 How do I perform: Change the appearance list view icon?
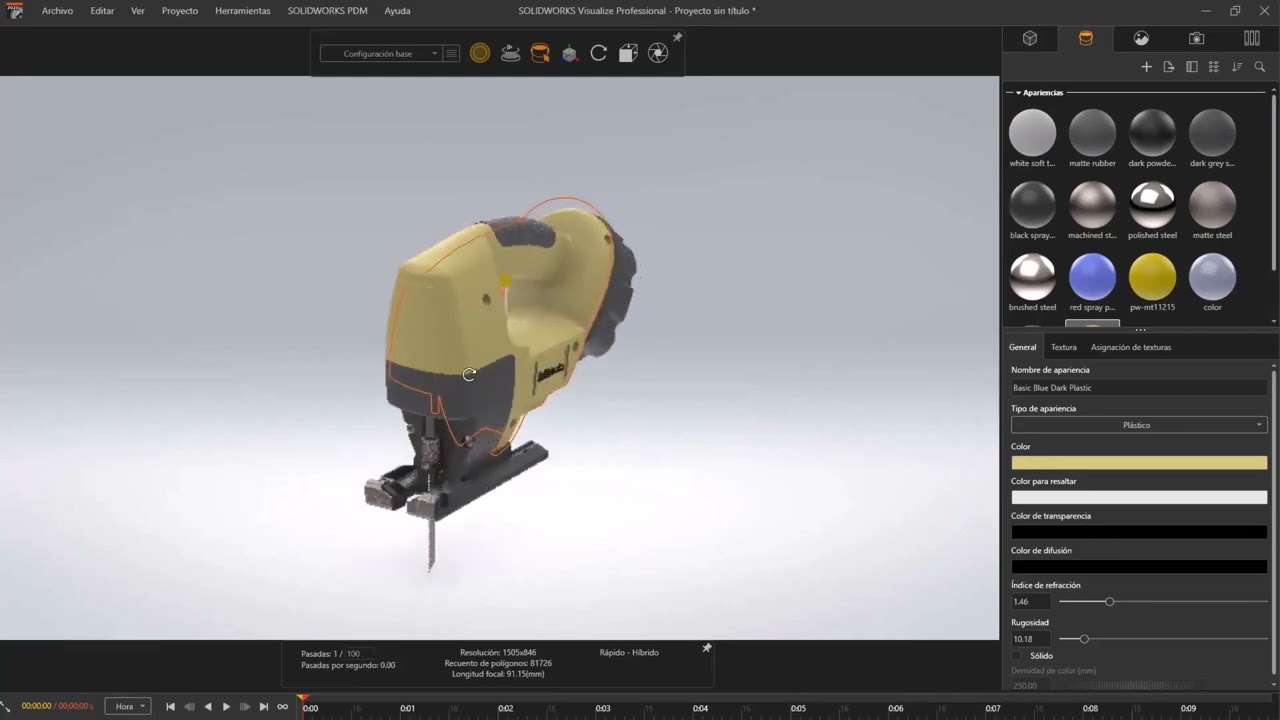1214,67
